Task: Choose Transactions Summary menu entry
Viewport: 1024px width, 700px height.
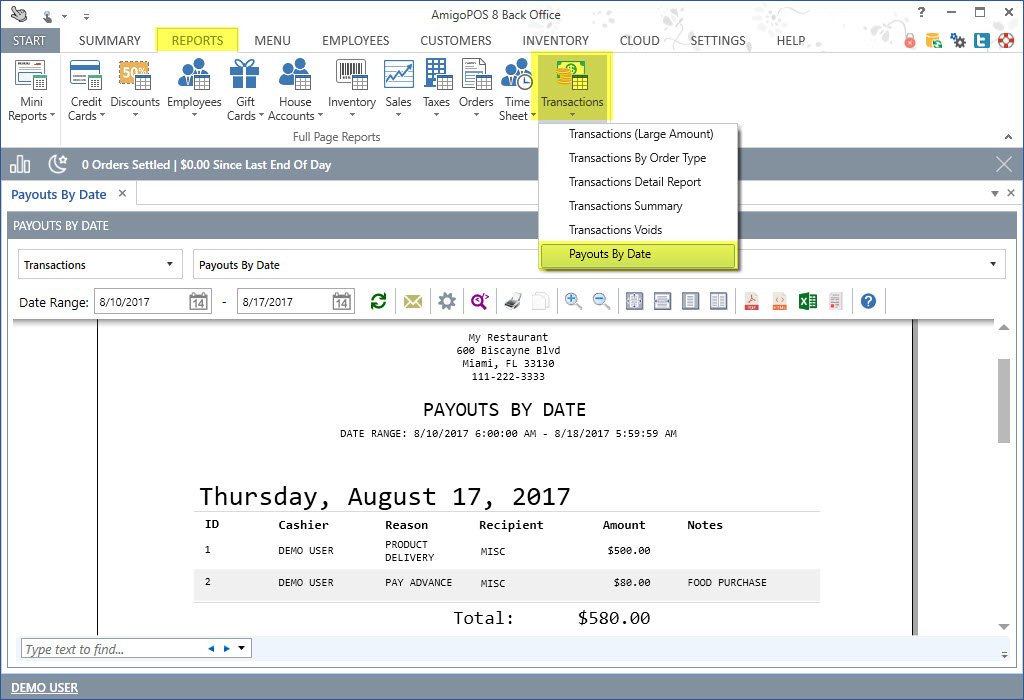Action: point(625,206)
